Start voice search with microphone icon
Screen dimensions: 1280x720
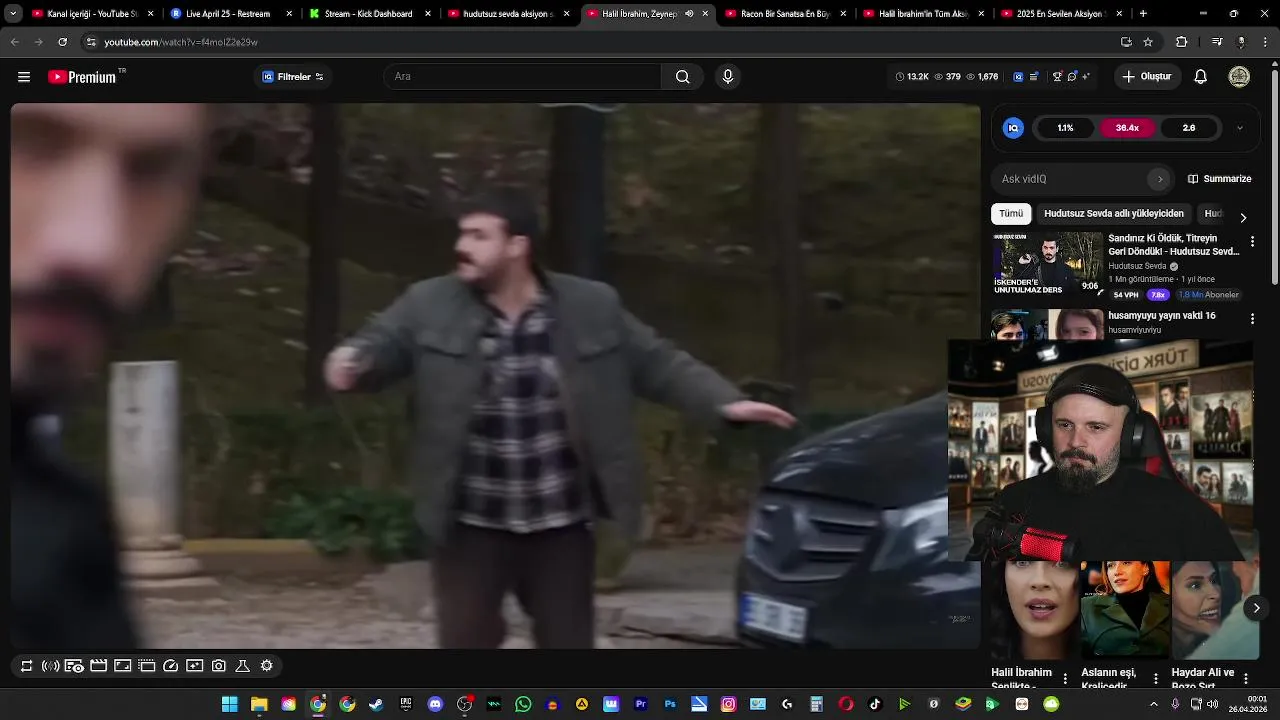point(728,77)
